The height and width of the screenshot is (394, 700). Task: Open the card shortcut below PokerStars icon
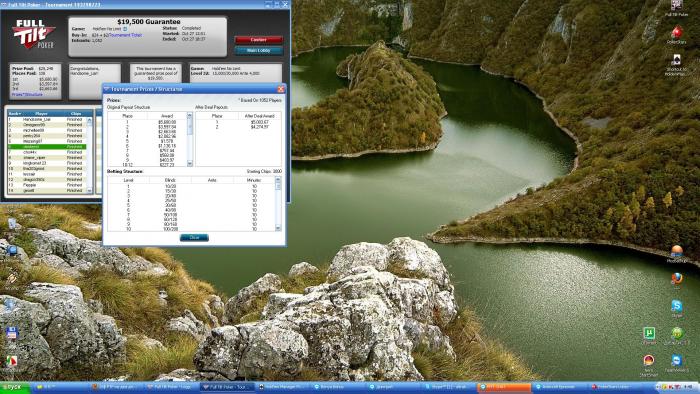click(x=676, y=65)
